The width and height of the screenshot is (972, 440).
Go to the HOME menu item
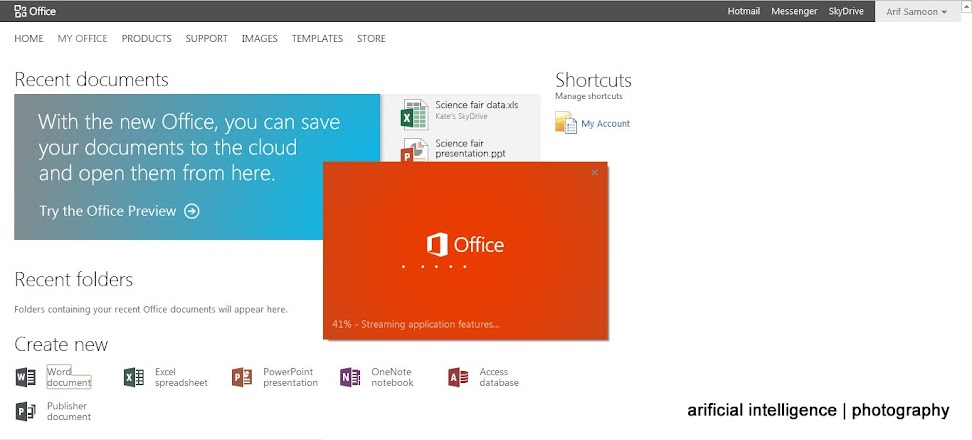coord(29,38)
